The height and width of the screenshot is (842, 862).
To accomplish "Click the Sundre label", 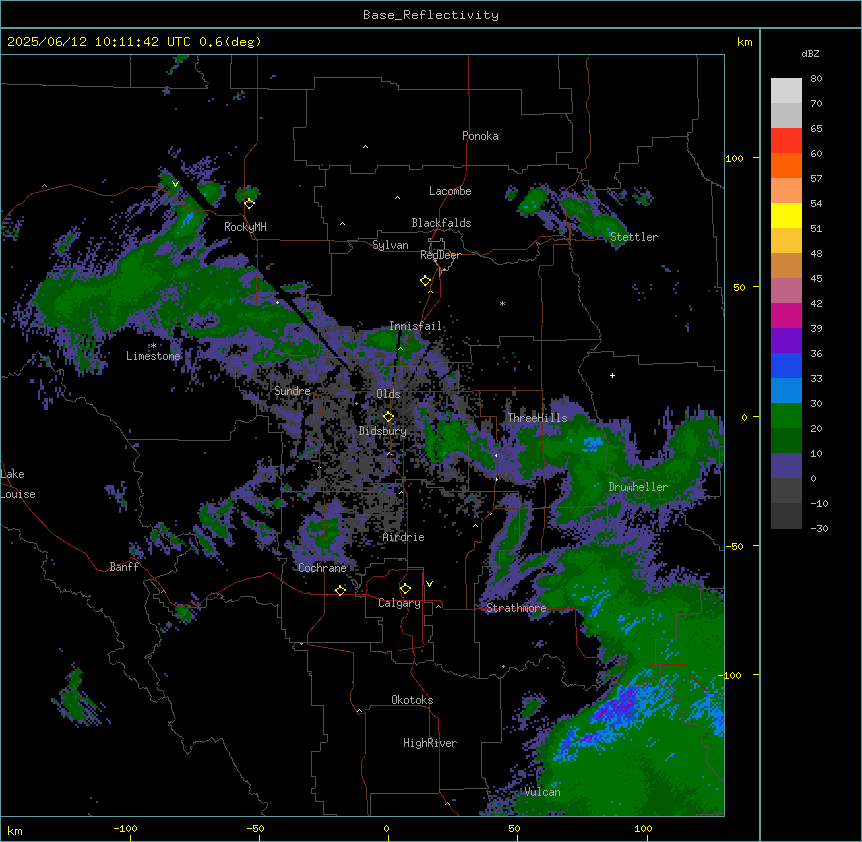I will (292, 391).
